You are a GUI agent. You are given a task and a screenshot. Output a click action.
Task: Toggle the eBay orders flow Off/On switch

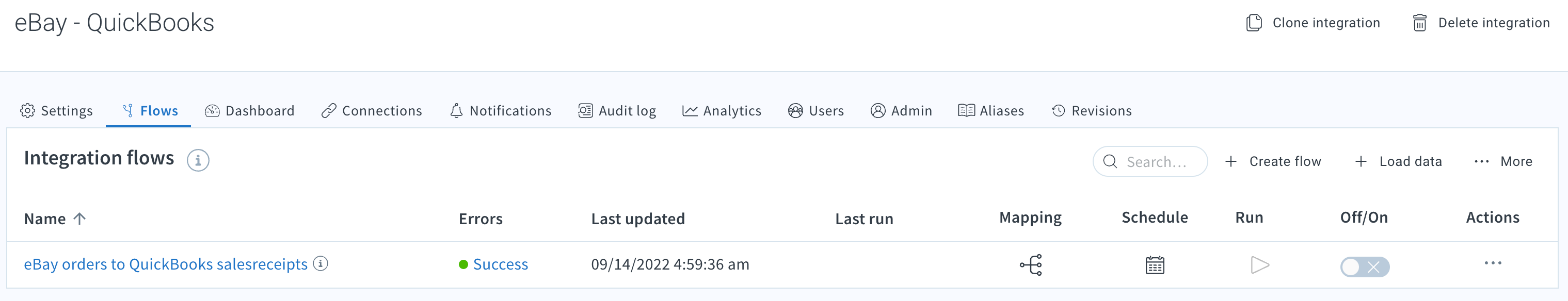pyautogui.click(x=1364, y=267)
